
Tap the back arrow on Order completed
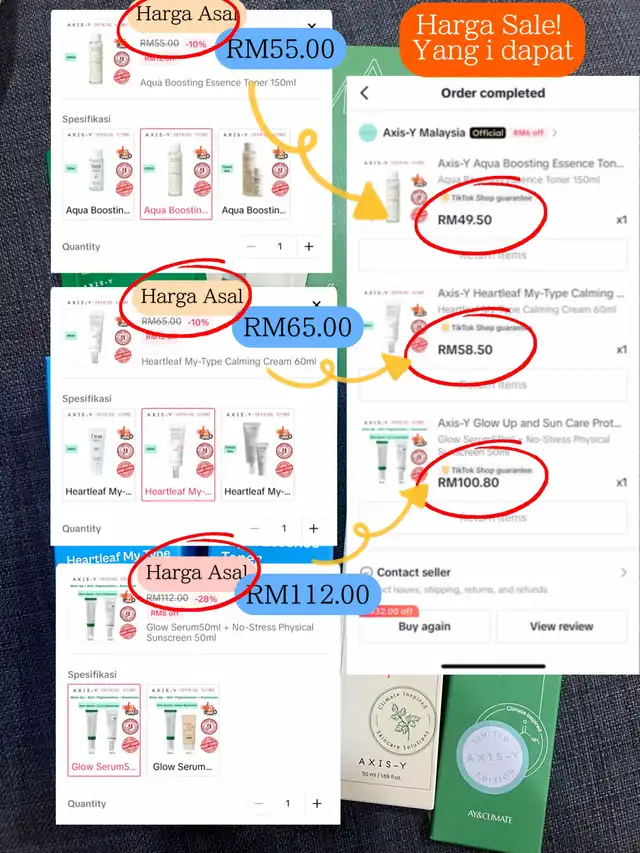click(364, 93)
